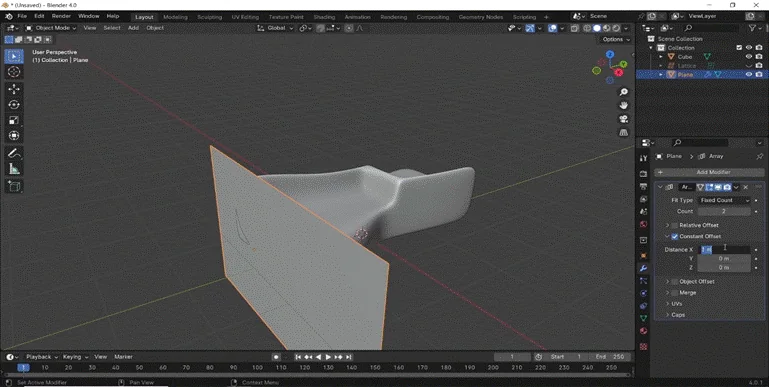This screenshot has height=387, width=769.
Task: Select the Cursor tool in toolbar
Action: 14,72
